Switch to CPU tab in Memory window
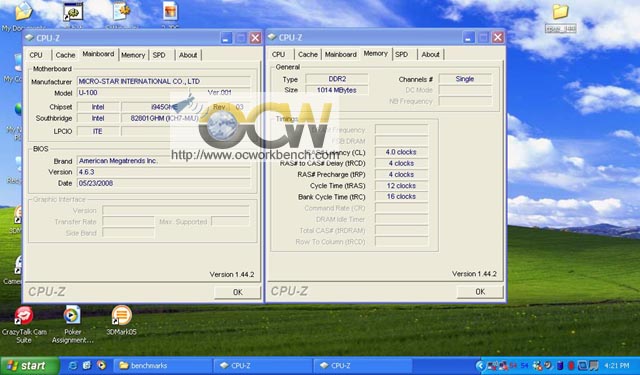Image resolution: width=640 pixels, height=375 pixels. pyautogui.click(x=278, y=54)
